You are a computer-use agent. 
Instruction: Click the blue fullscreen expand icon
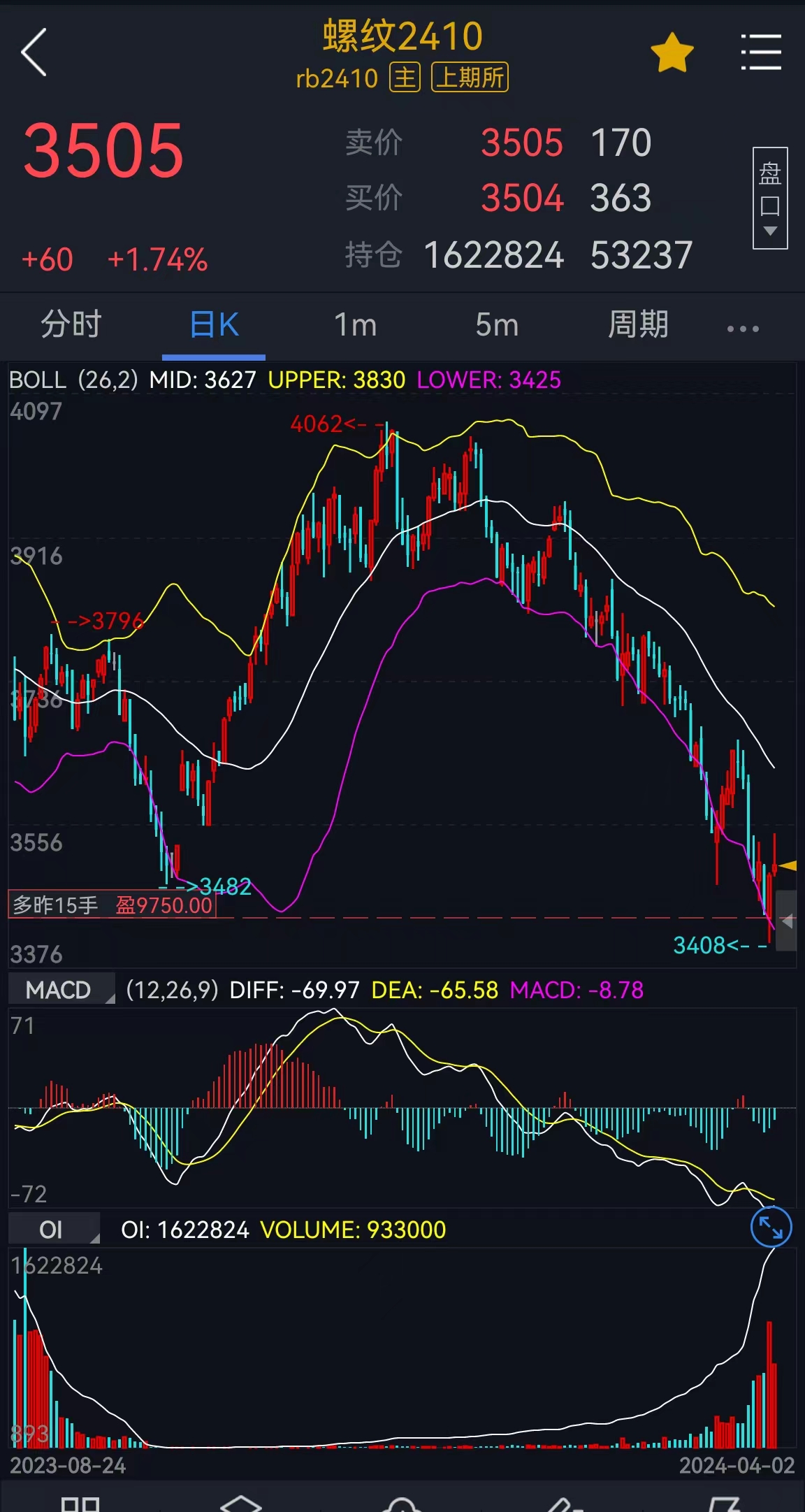click(771, 1227)
